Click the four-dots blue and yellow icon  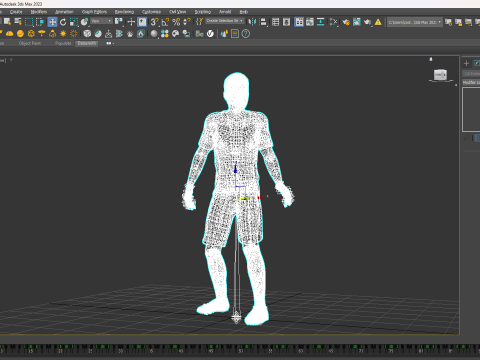[165, 34]
